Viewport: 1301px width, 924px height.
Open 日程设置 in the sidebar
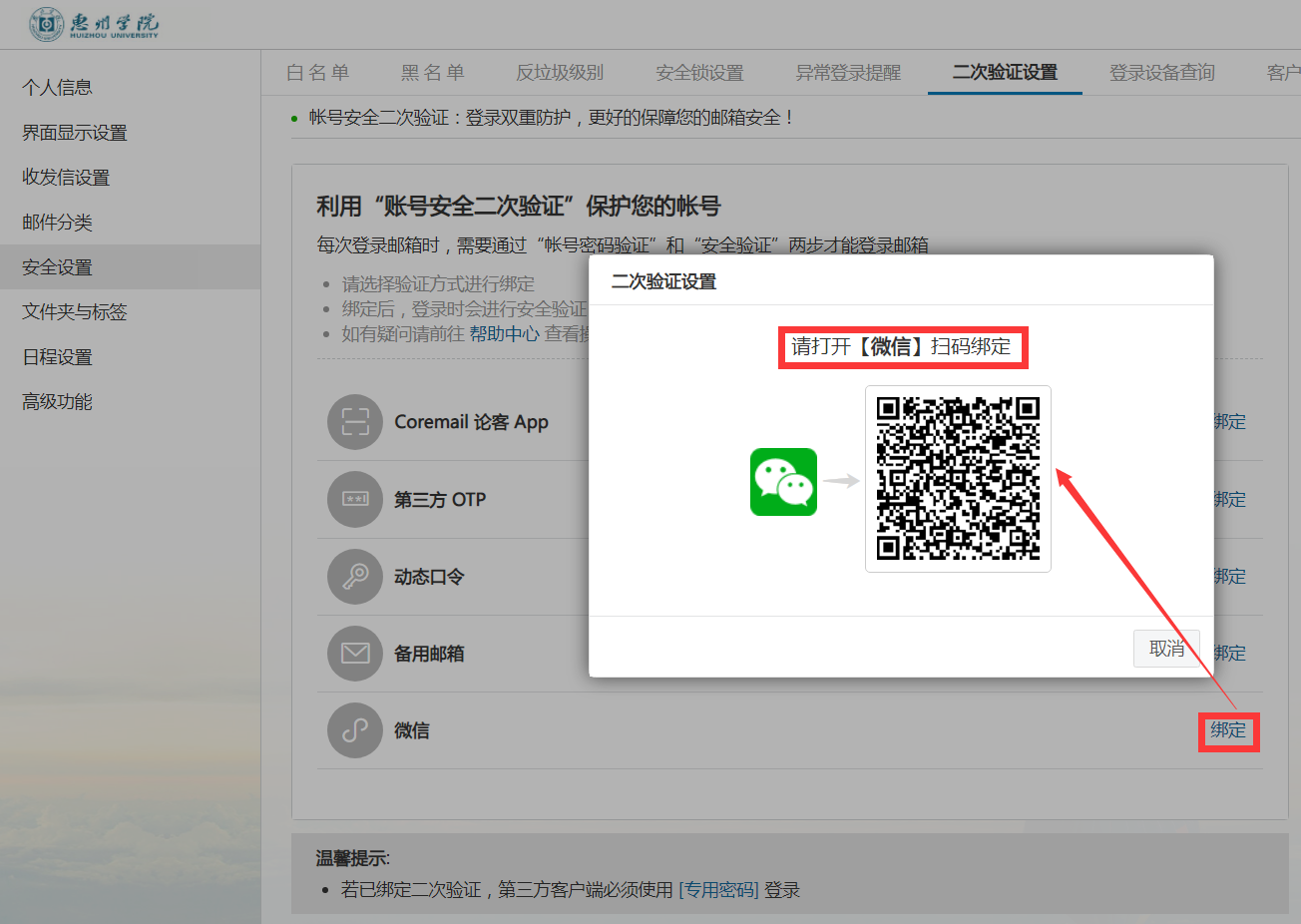click(x=57, y=357)
